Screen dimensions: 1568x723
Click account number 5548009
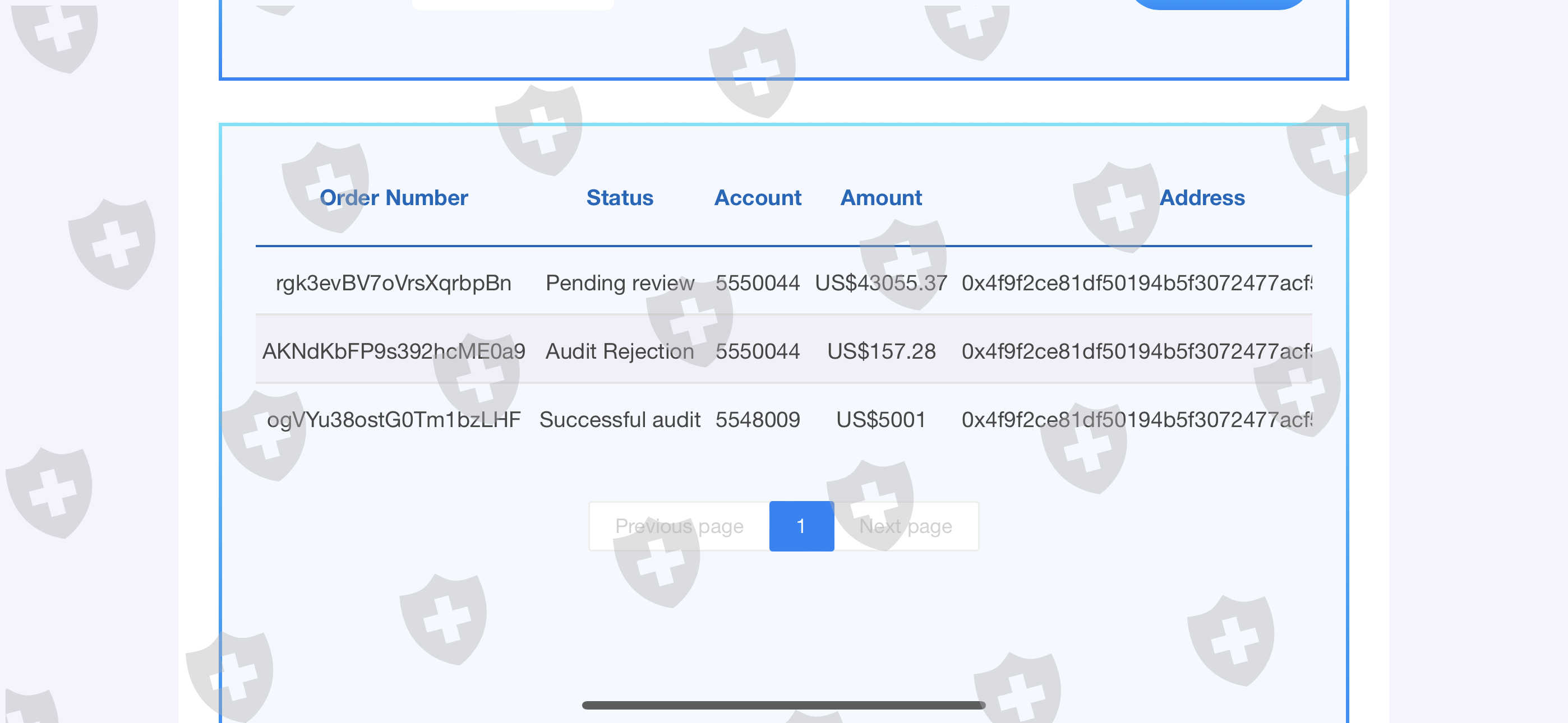pyautogui.click(x=757, y=419)
